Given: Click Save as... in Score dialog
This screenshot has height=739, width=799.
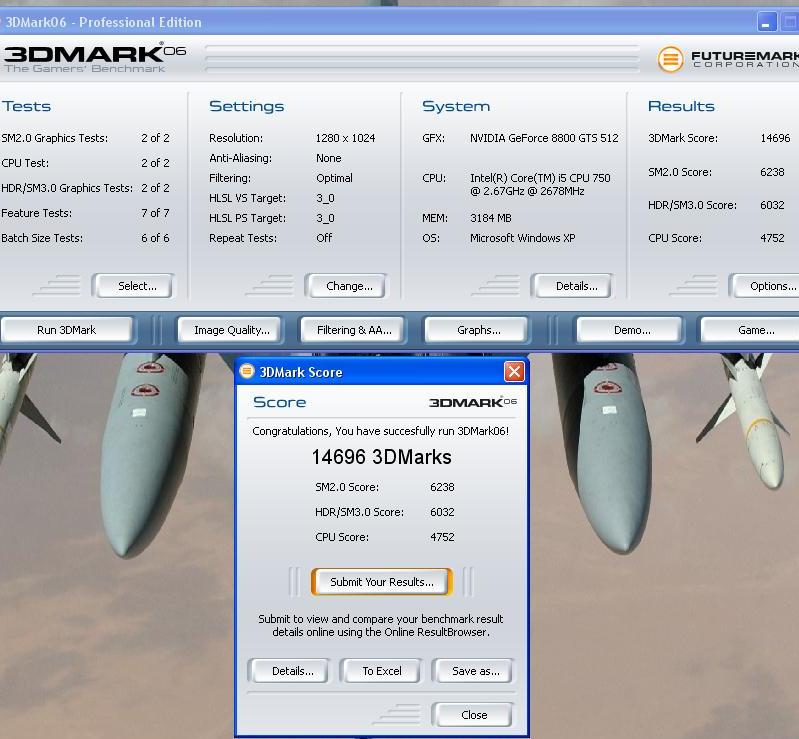Looking at the screenshot, I should [472, 671].
